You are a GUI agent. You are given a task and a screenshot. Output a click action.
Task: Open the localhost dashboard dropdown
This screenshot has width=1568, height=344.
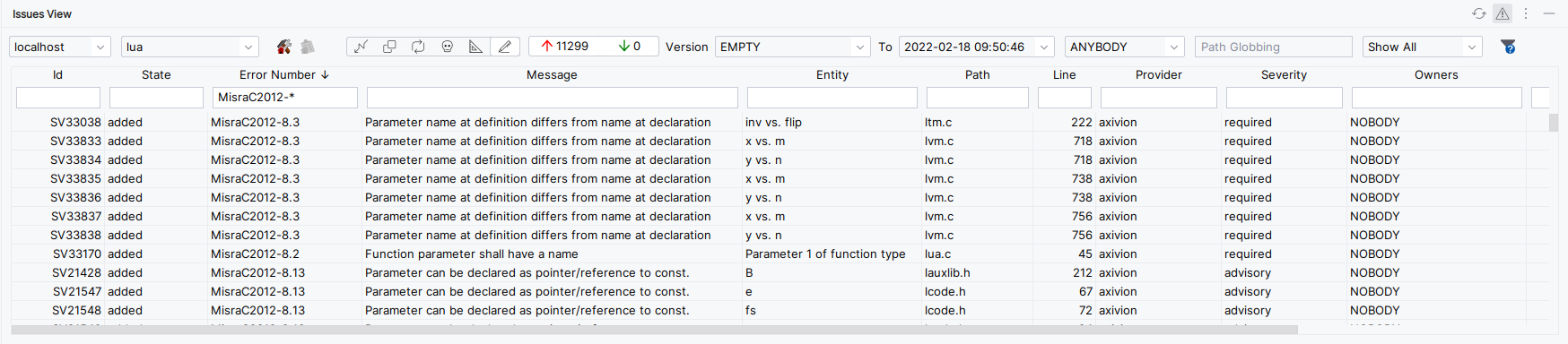[x=60, y=47]
